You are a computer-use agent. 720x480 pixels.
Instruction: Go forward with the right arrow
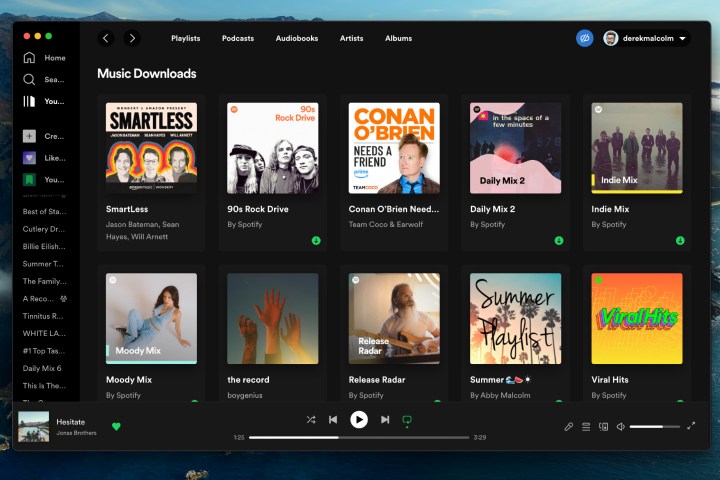(132, 38)
